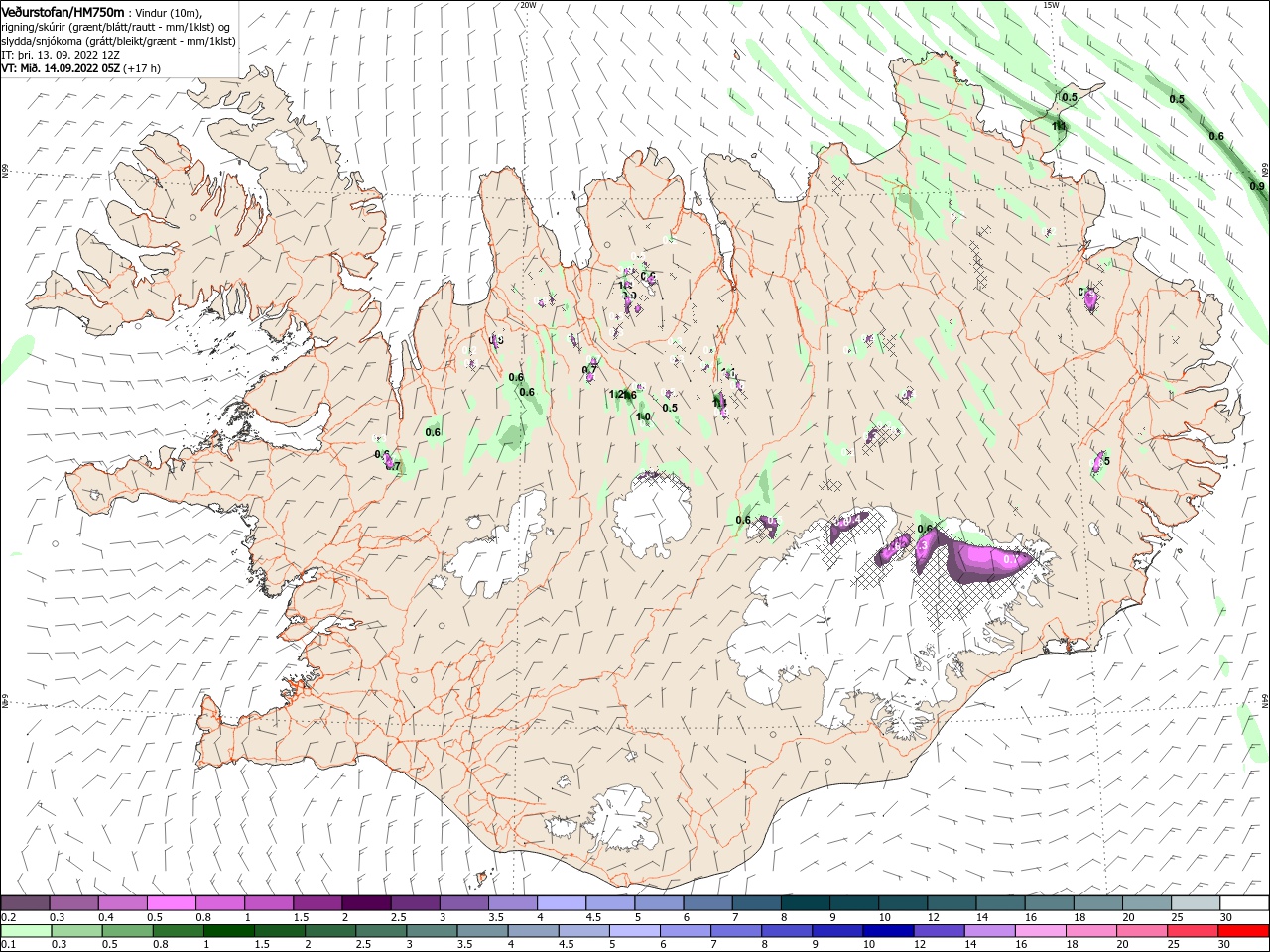Image resolution: width=1270 pixels, height=952 pixels.
Task: Select the pale green 0.1 swatch, lower scale
Action: point(26,931)
